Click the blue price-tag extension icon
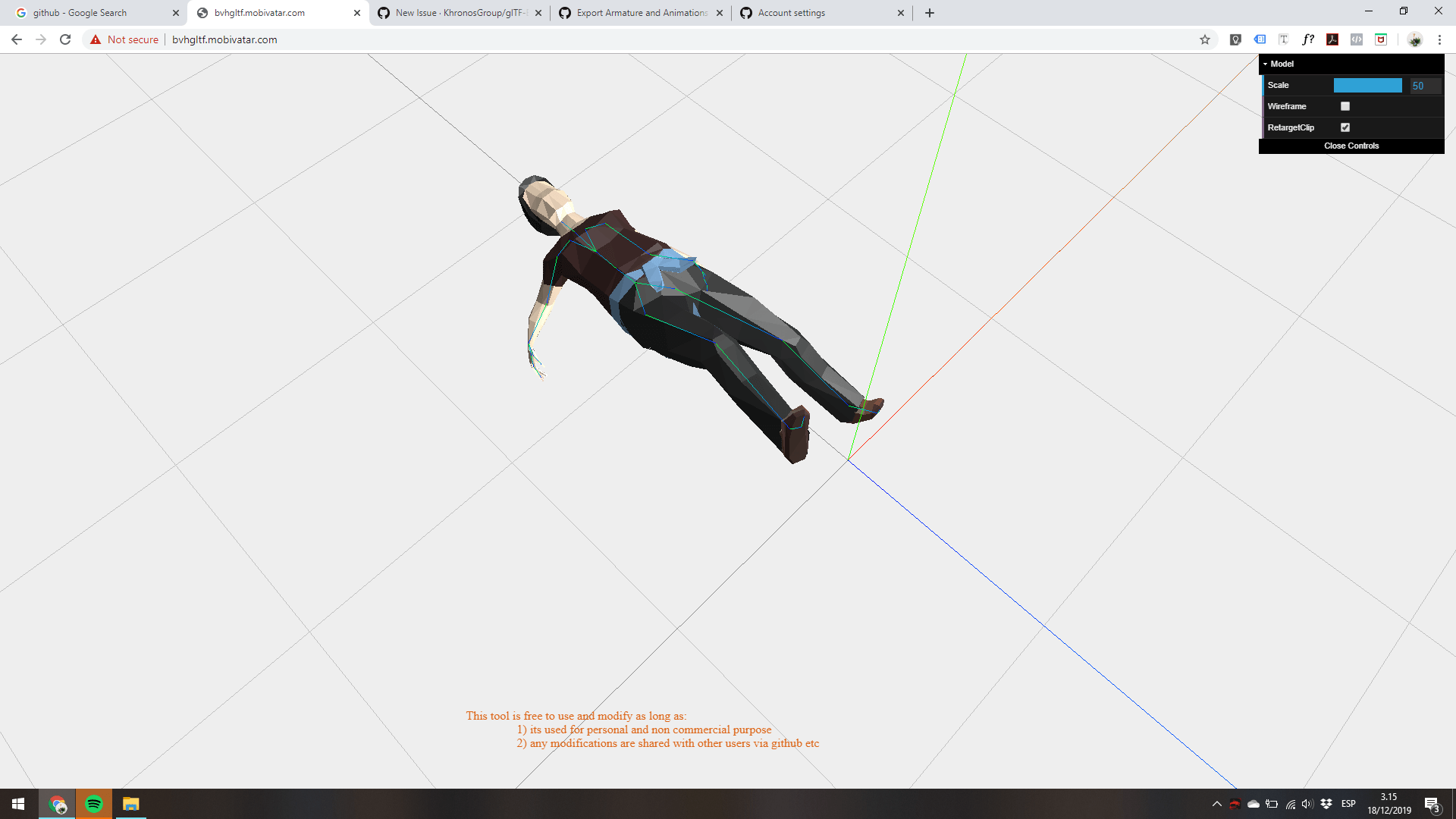Image resolution: width=1456 pixels, height=819 pixels. tap(1260, 39)
